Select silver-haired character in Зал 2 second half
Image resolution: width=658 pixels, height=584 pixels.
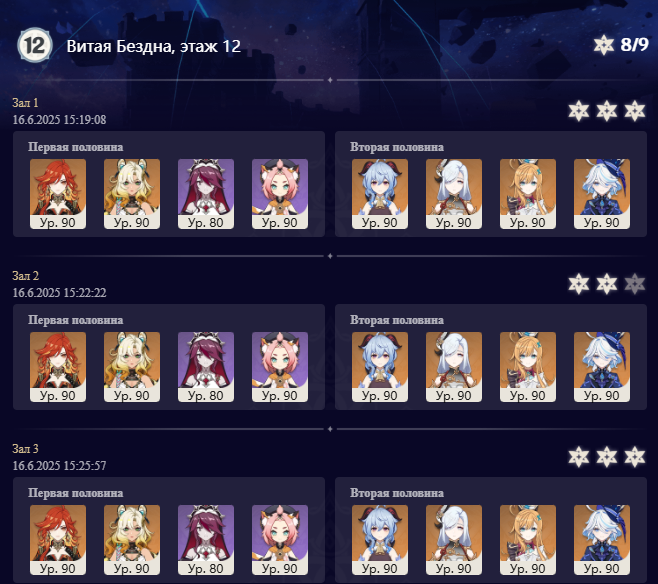tap(454, 367)
